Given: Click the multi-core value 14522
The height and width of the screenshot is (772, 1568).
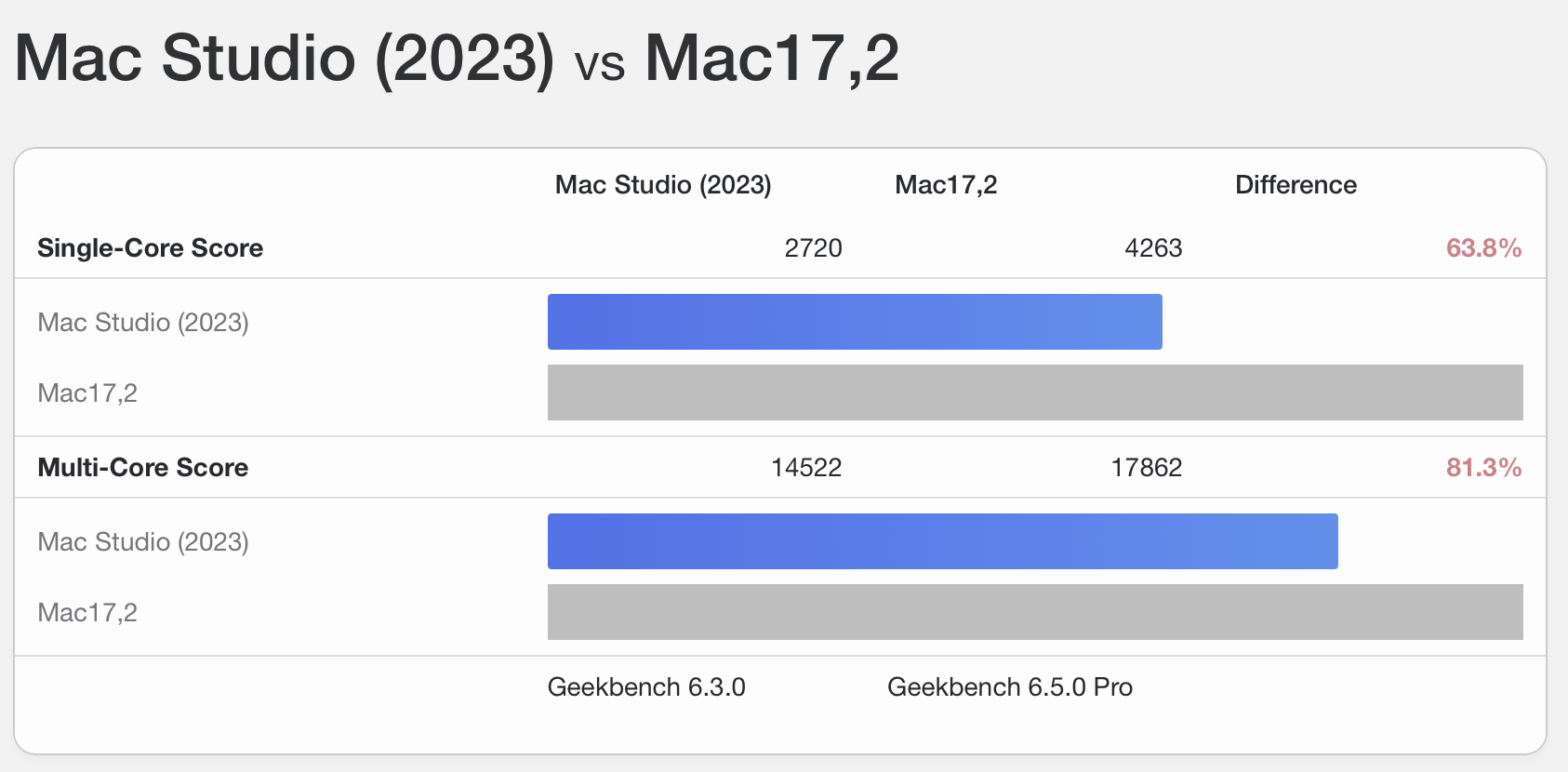Looking at the screenshot, I should [x=806, y=468].
